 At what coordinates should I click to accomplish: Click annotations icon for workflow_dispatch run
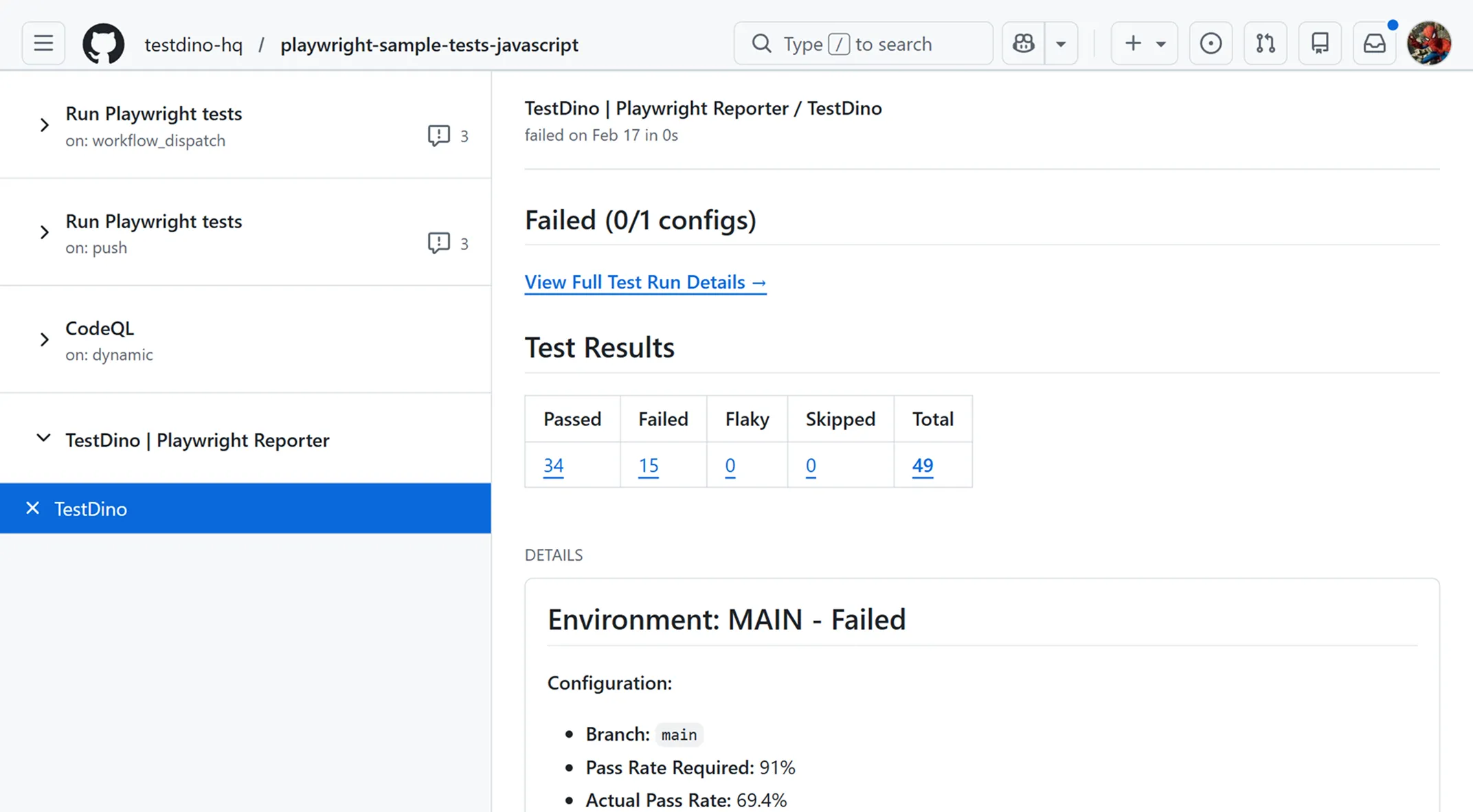click(438, 135)
